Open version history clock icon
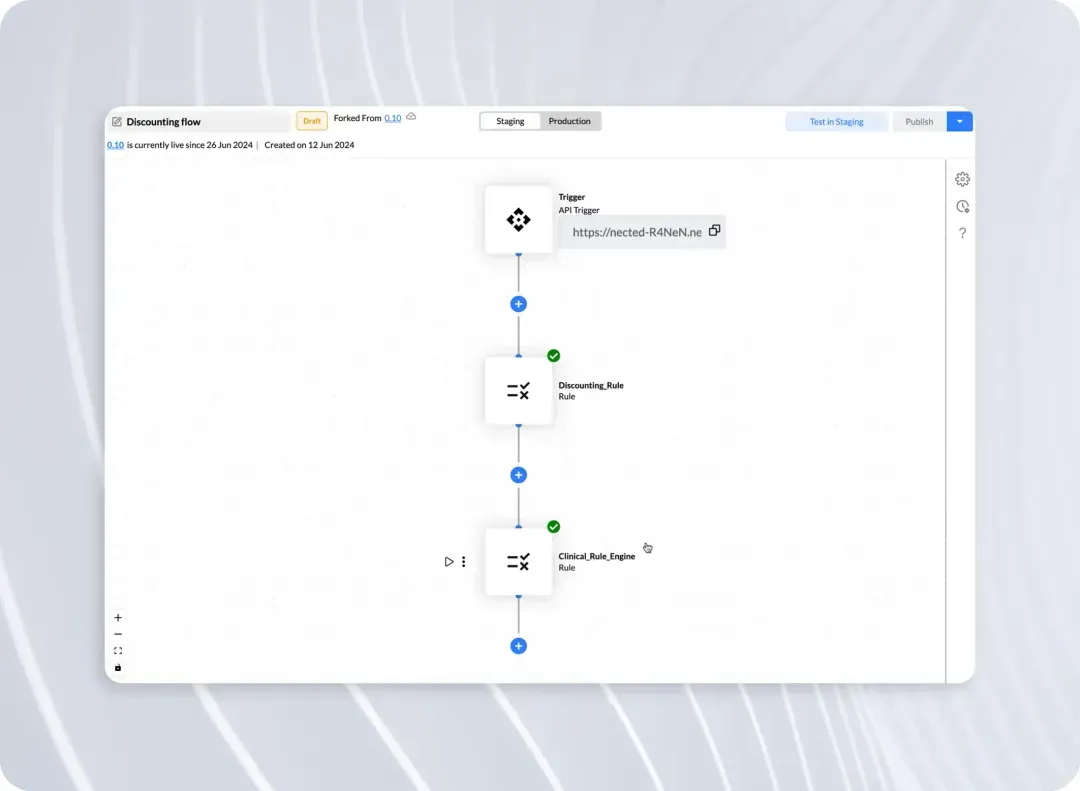1080x791 pixels. point(962,206)
